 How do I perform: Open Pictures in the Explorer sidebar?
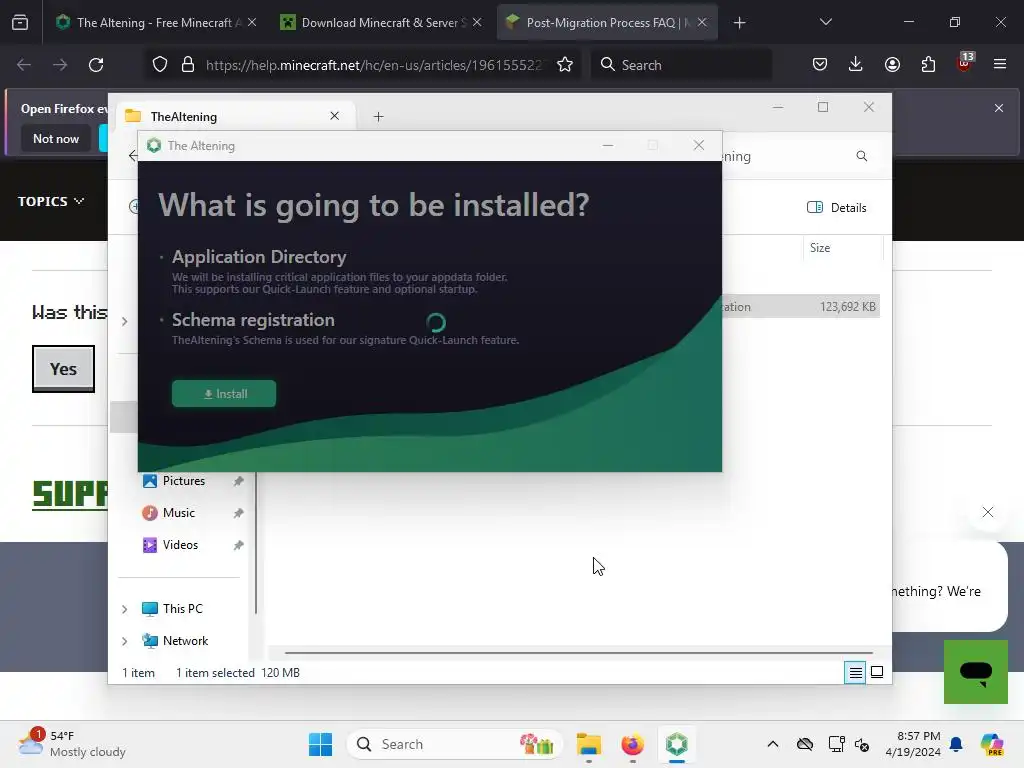click(183, 481)
